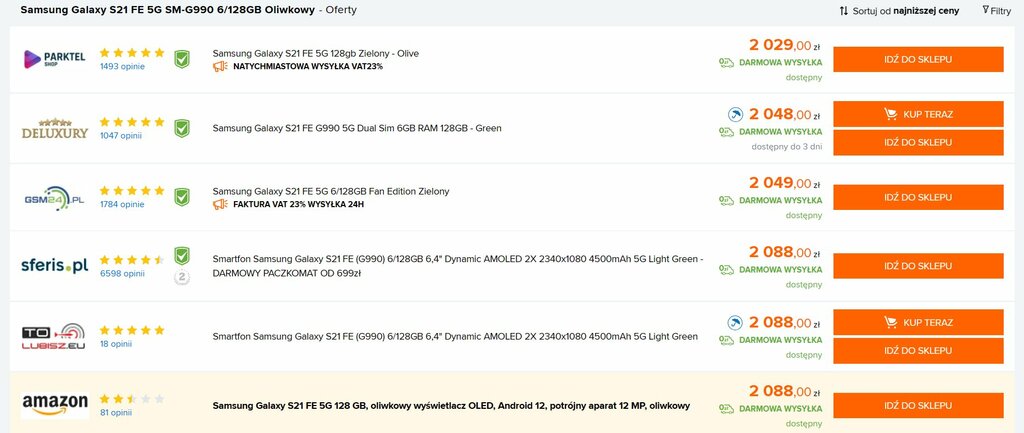Click IDŹ DO SKLEPU in ToLubisz.eu offer
This screenshot has width=1024, height=433.
pos(918,351)
